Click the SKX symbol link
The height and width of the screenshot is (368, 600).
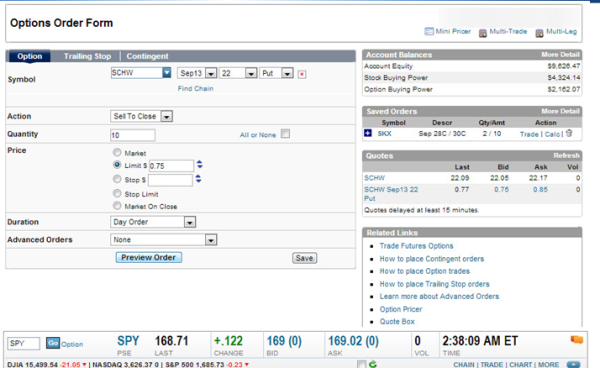click(385, 134)
